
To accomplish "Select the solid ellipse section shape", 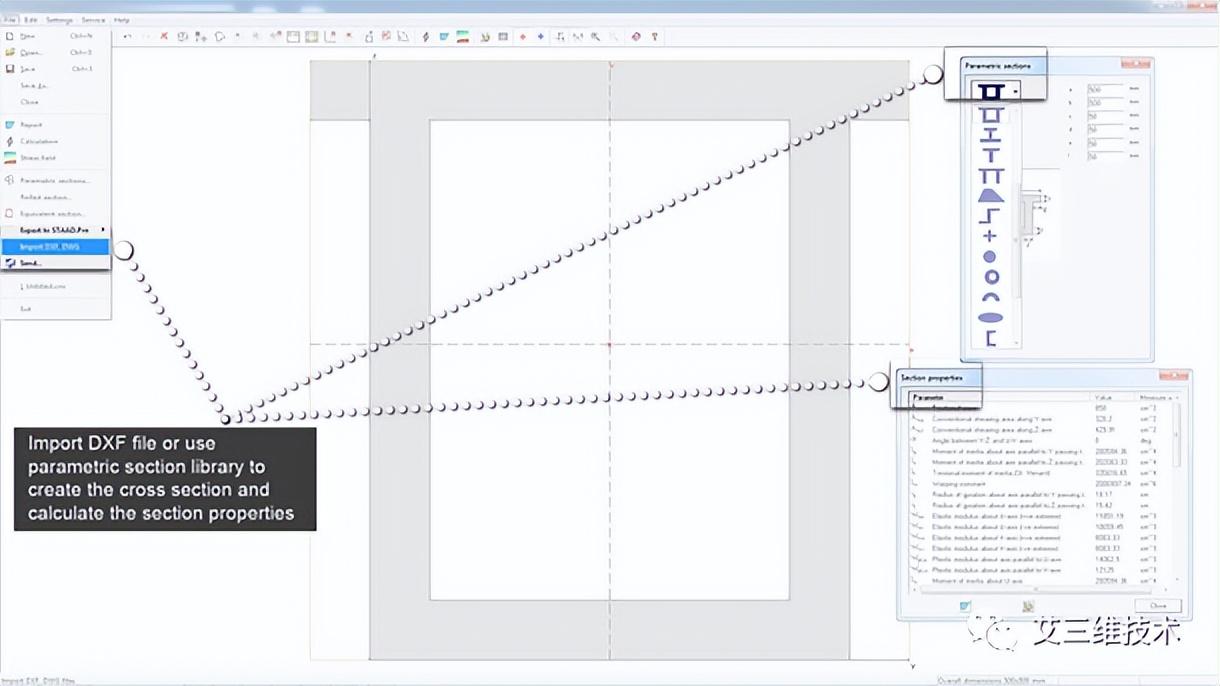I will (990, 318).
